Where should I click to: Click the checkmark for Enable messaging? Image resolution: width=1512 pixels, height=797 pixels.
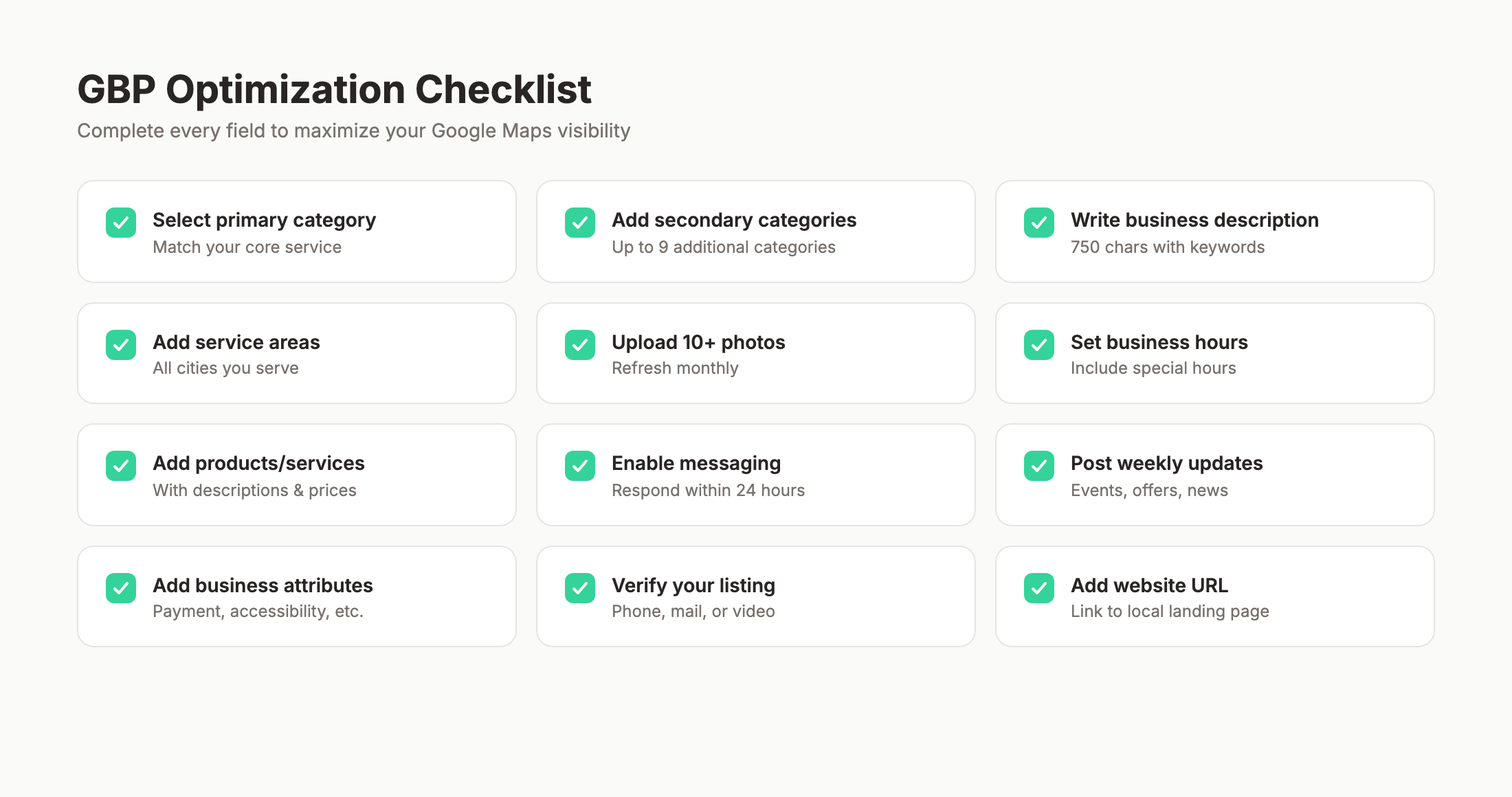click(x=579, y=466)
